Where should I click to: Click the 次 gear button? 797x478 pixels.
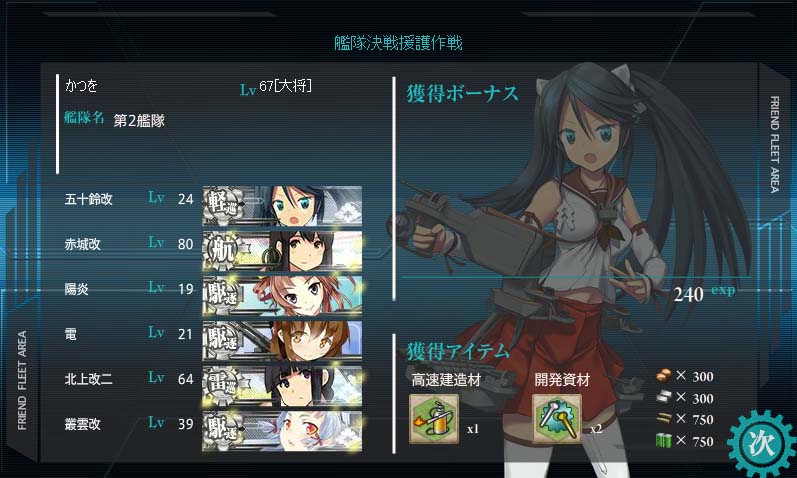pyautogui.click(x=761, y=444)
